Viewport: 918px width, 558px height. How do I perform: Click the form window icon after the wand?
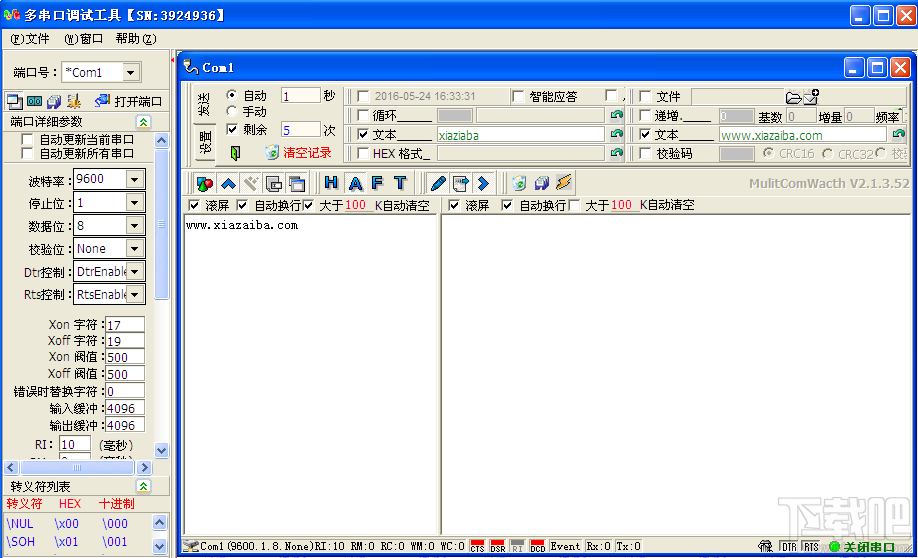[x=273, y=184]
